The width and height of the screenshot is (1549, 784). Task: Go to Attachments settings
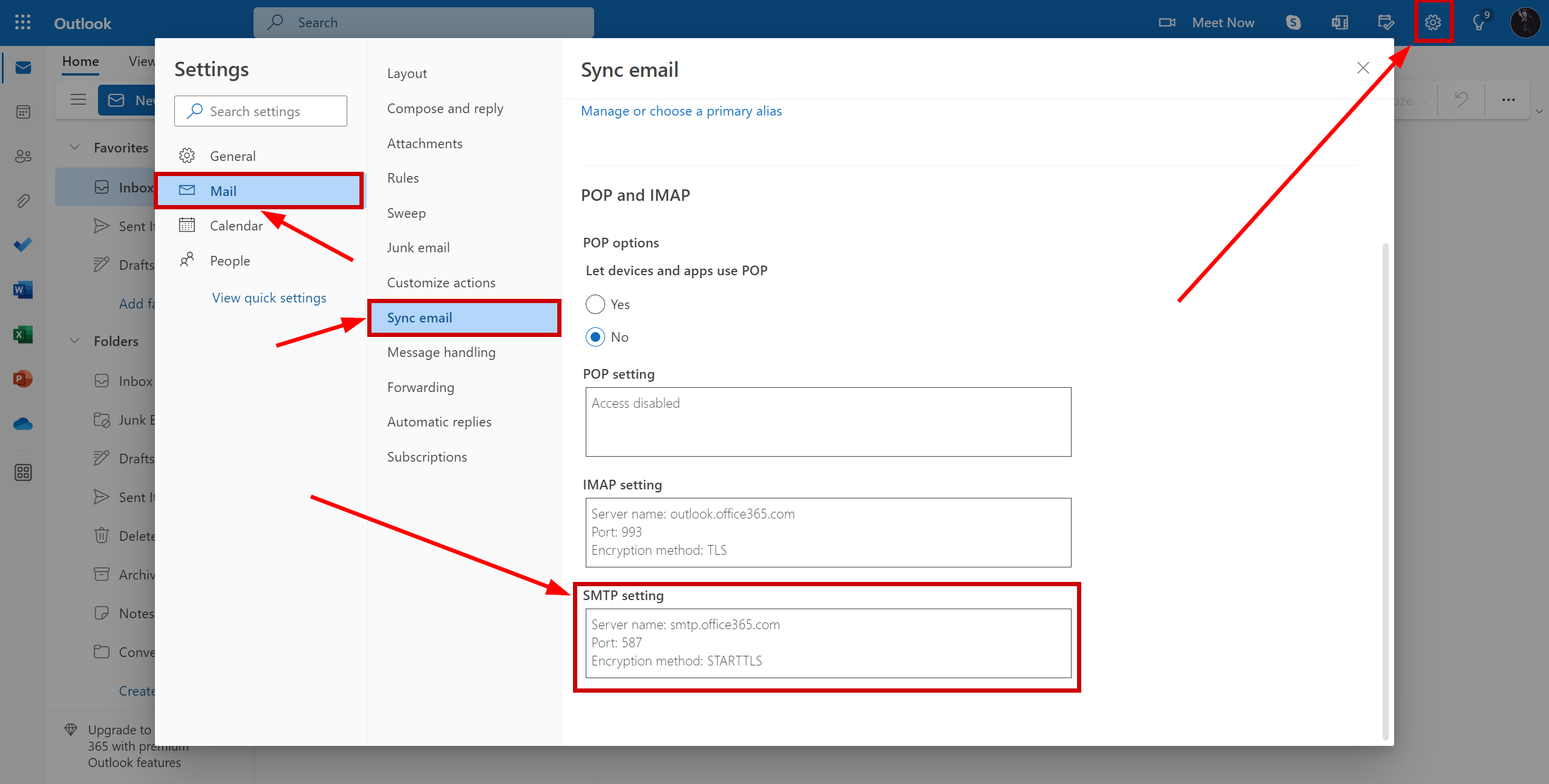pyautogui.click(x=425, y=143)
